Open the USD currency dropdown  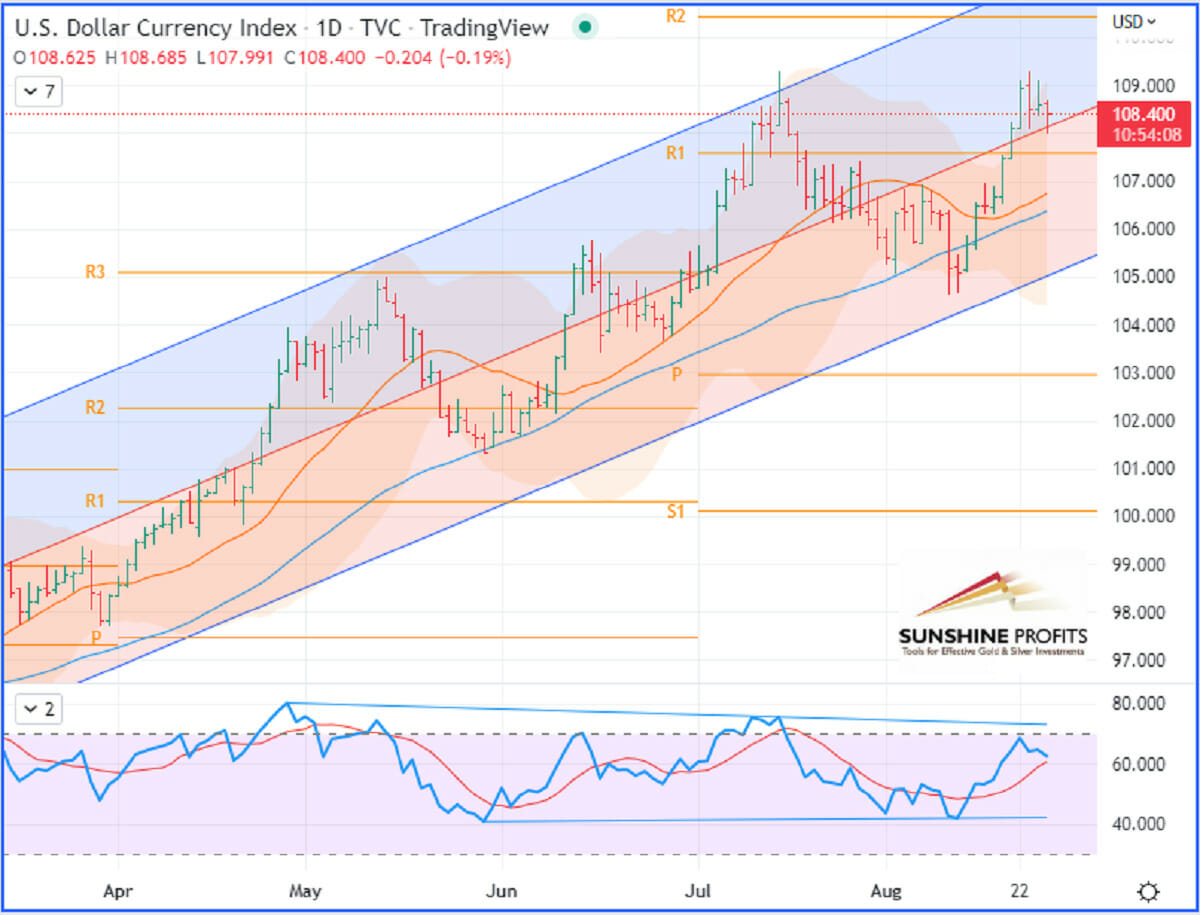(1134, 20)
